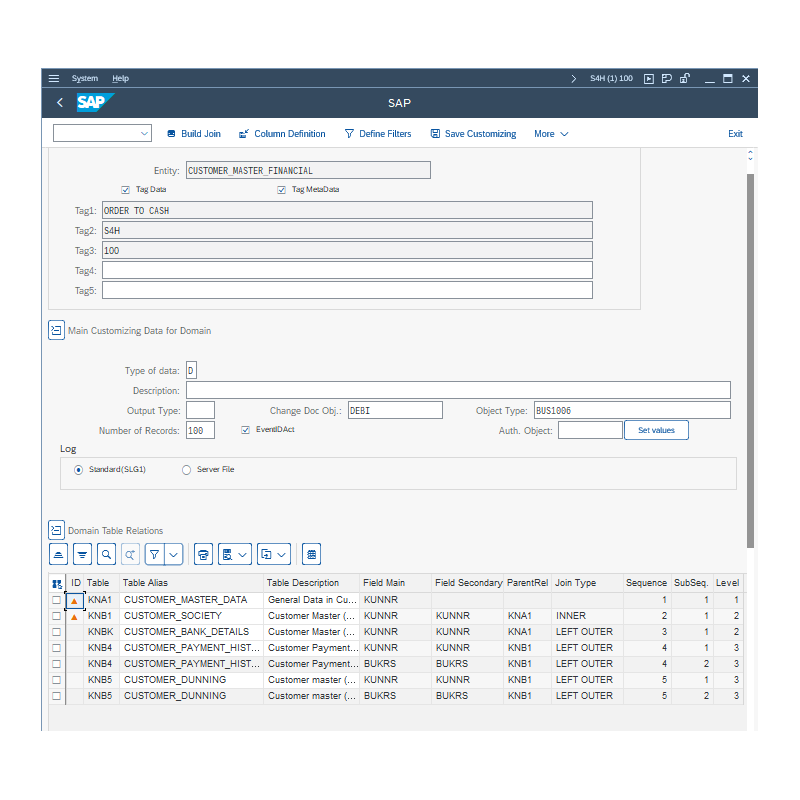Image resolution: width=800 pixels, height=800 pixels.
Task: Open the SAP hamburger menu icon
Action: point(54,79)
